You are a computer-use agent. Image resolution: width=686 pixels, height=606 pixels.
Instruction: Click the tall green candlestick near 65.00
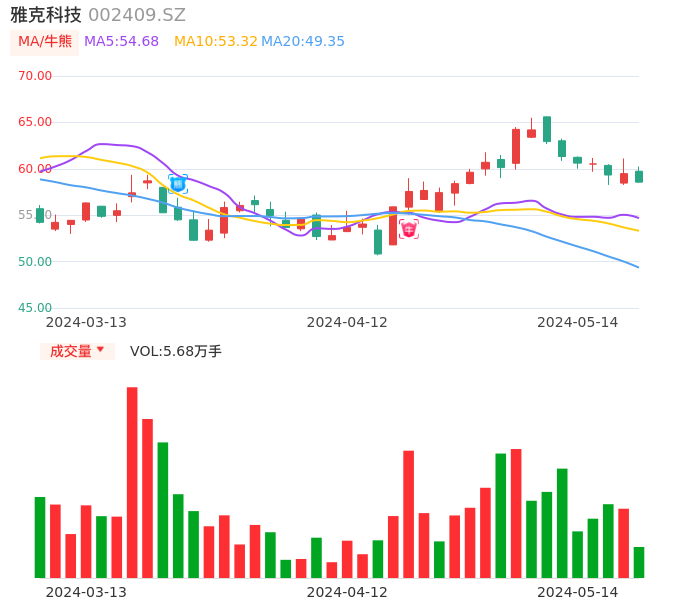point(547,129)
